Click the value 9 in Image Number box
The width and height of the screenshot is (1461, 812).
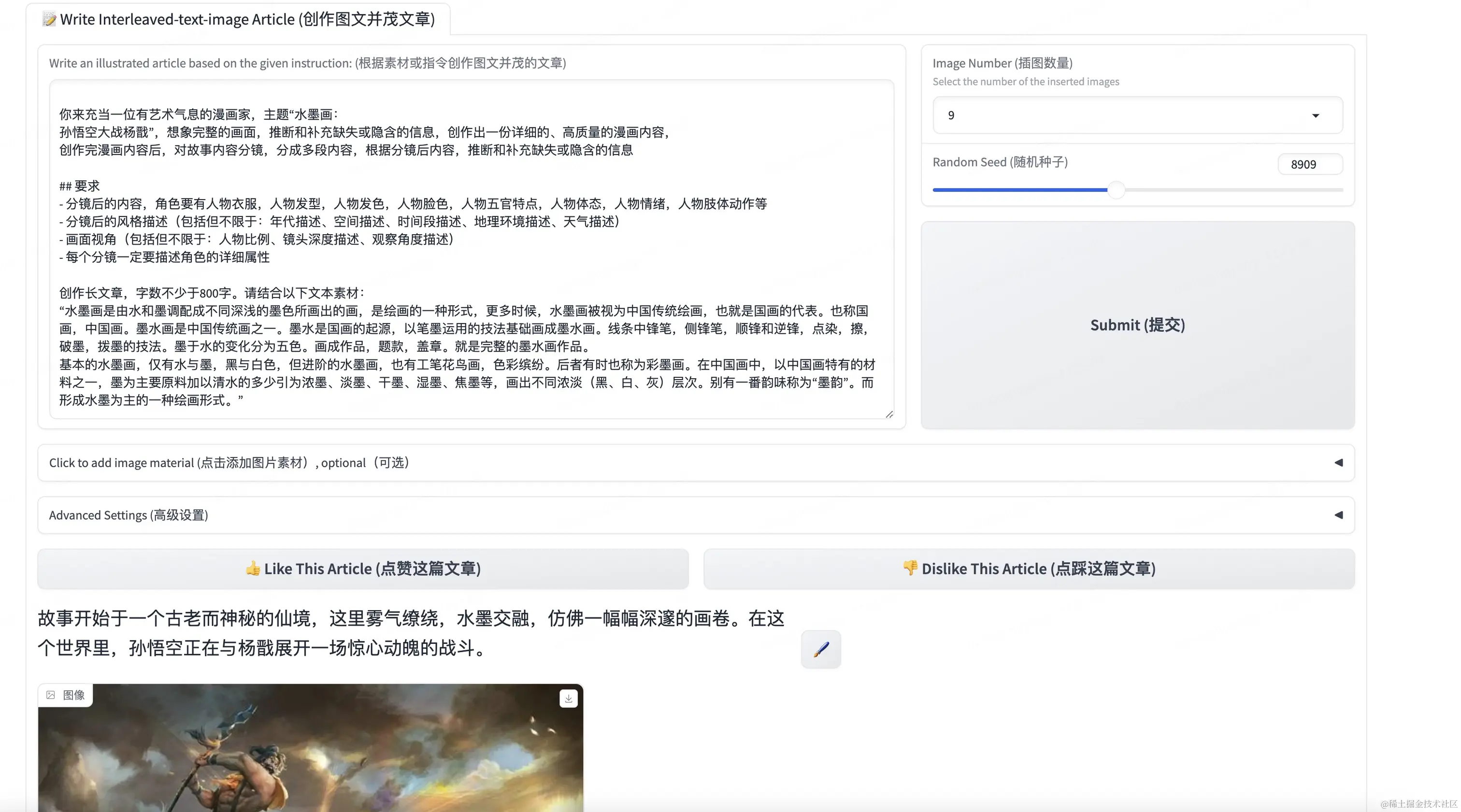point(951,115)
